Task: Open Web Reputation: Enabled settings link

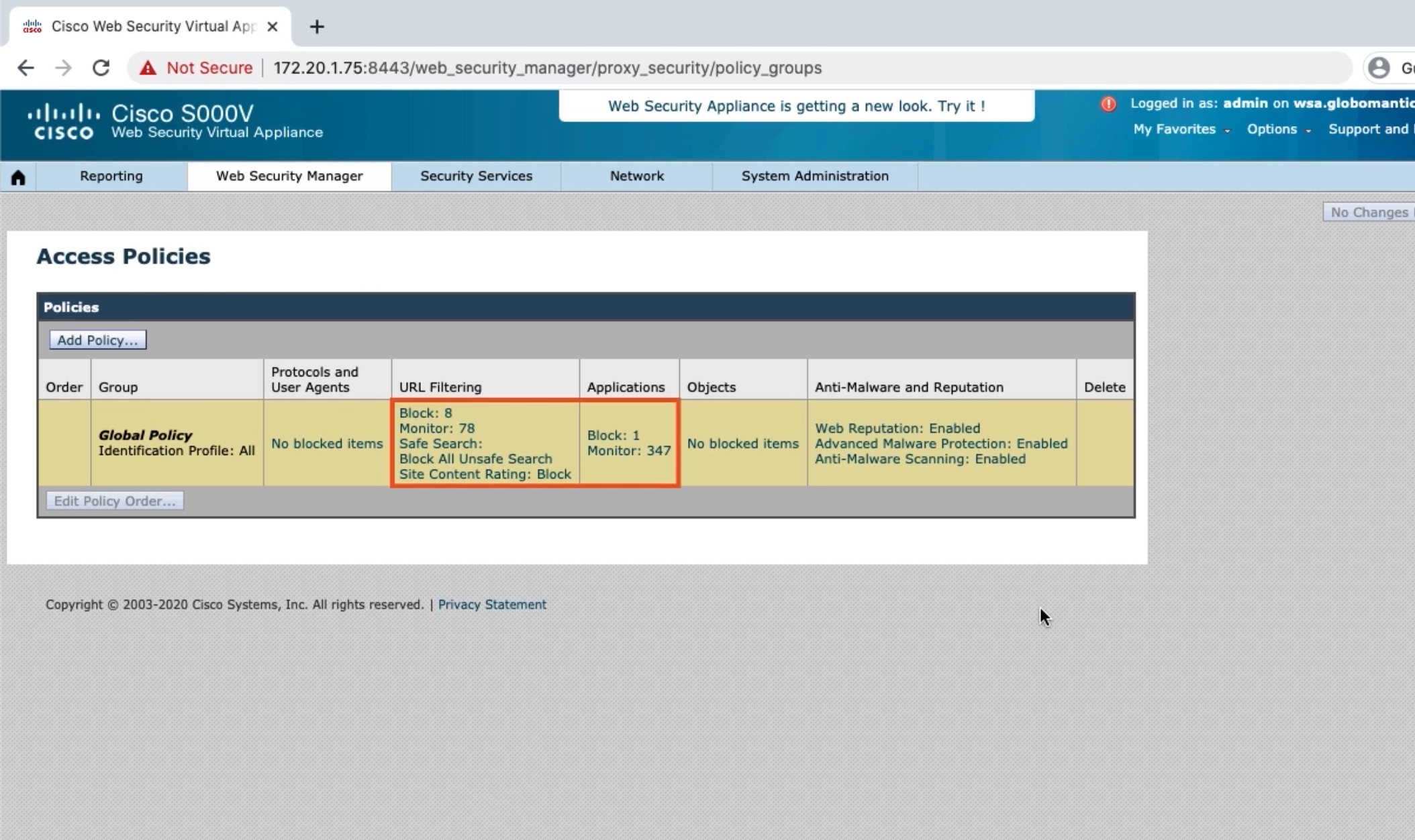Action: click(x=897, y=428)
